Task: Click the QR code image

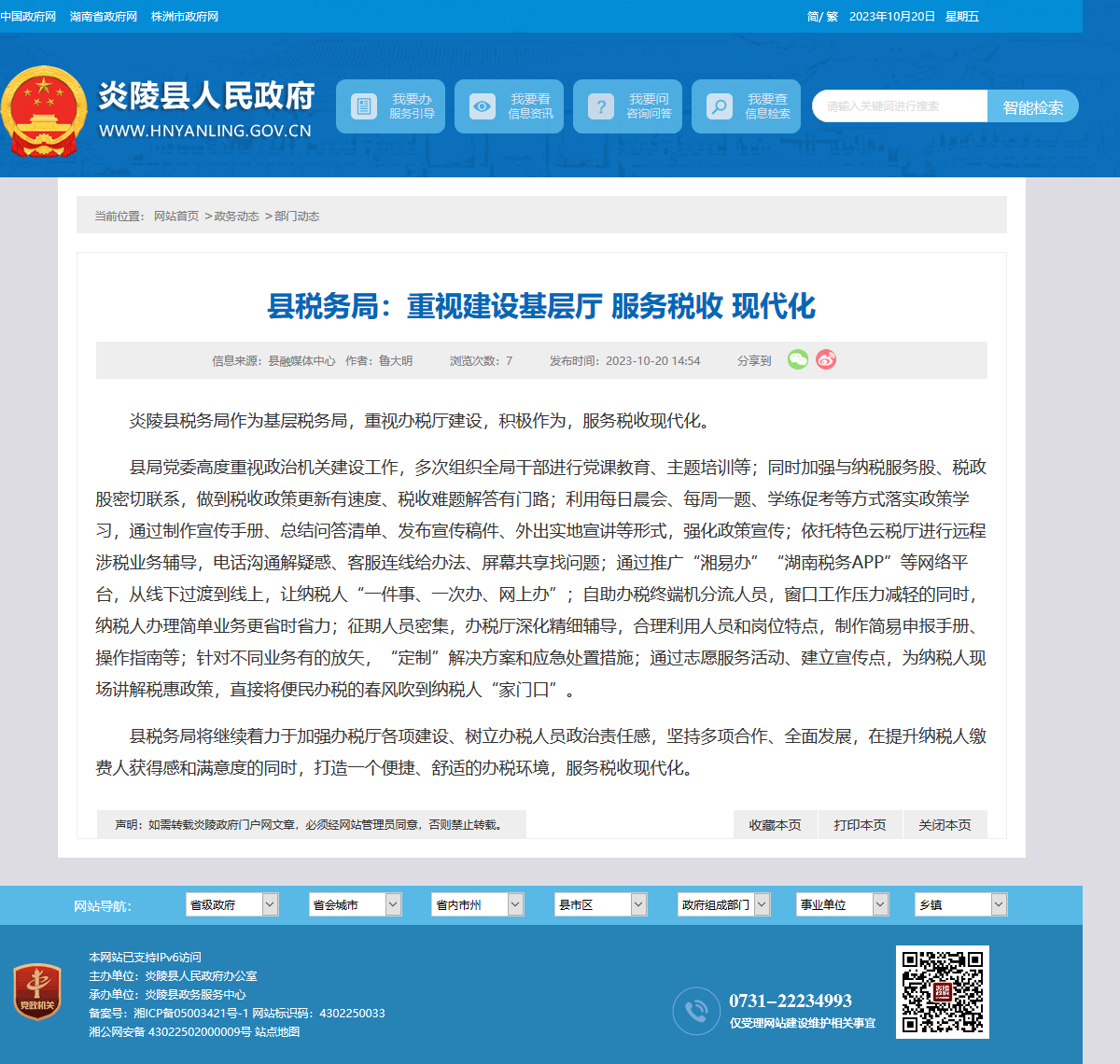Action: (x=943, y=992)
